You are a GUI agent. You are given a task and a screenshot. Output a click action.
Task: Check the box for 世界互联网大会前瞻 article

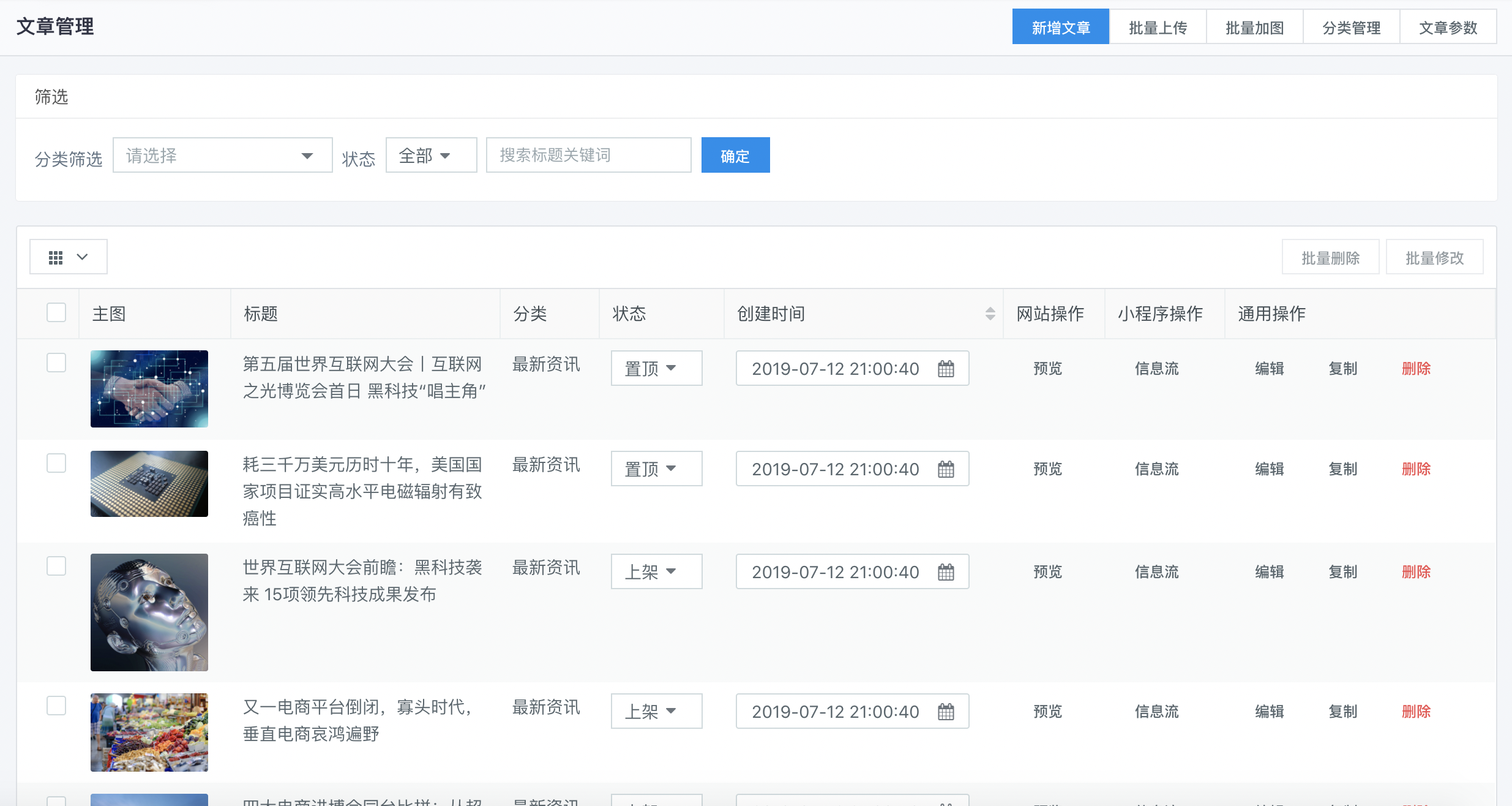pos(56,566)
